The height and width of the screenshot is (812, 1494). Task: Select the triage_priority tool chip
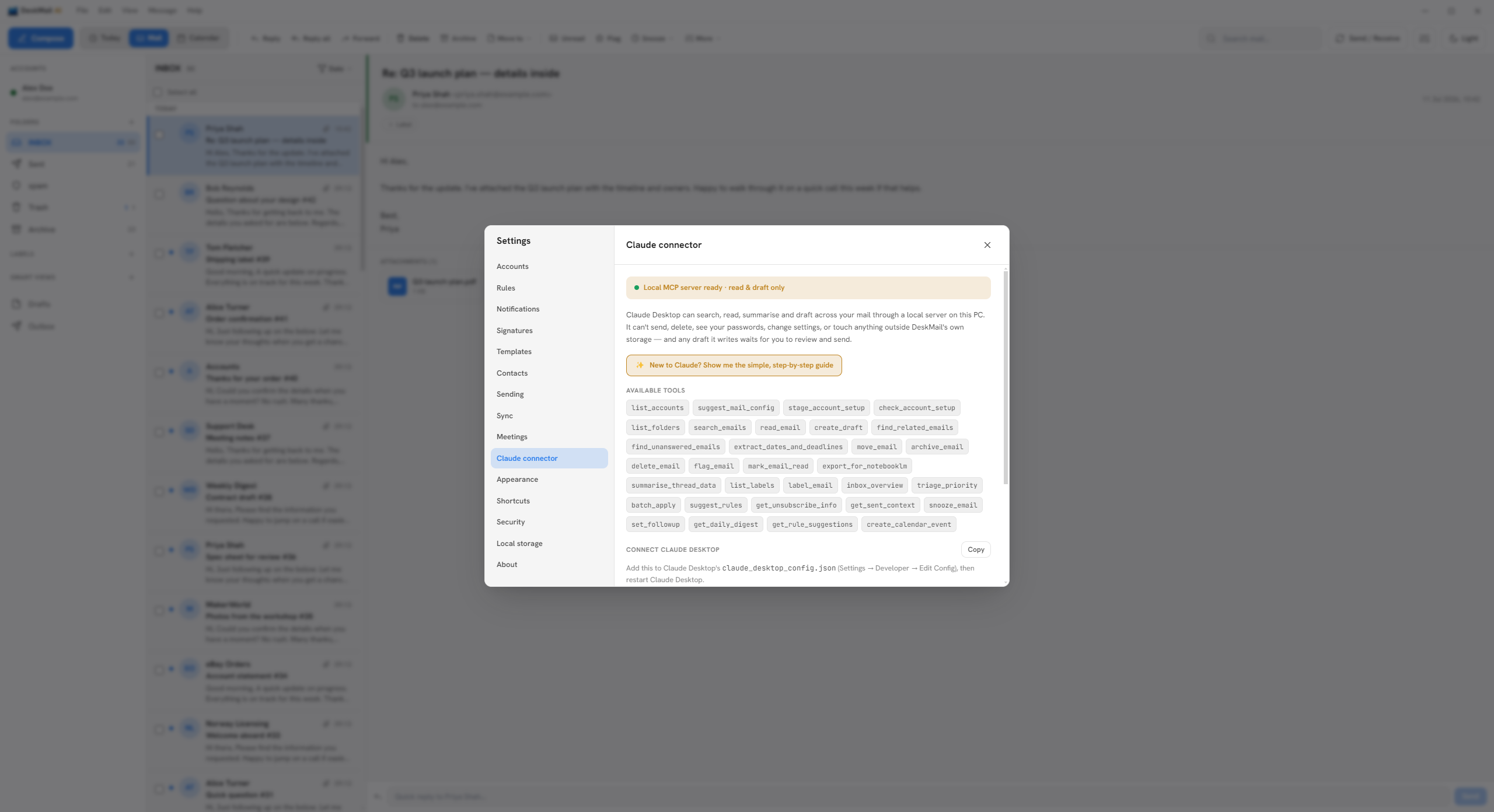[x=947, y=485]
